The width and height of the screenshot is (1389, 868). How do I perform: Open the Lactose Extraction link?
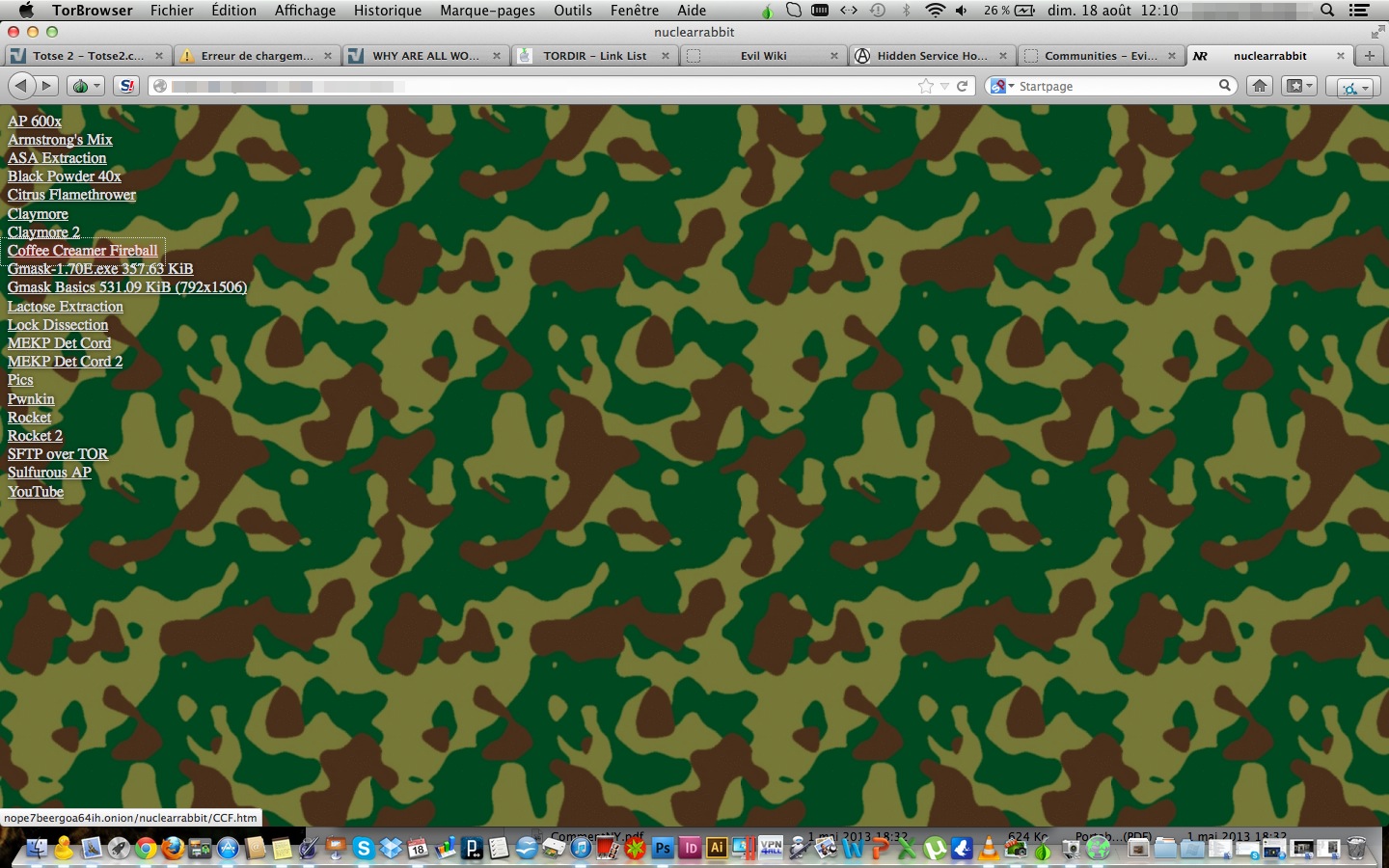coord(66,306)
